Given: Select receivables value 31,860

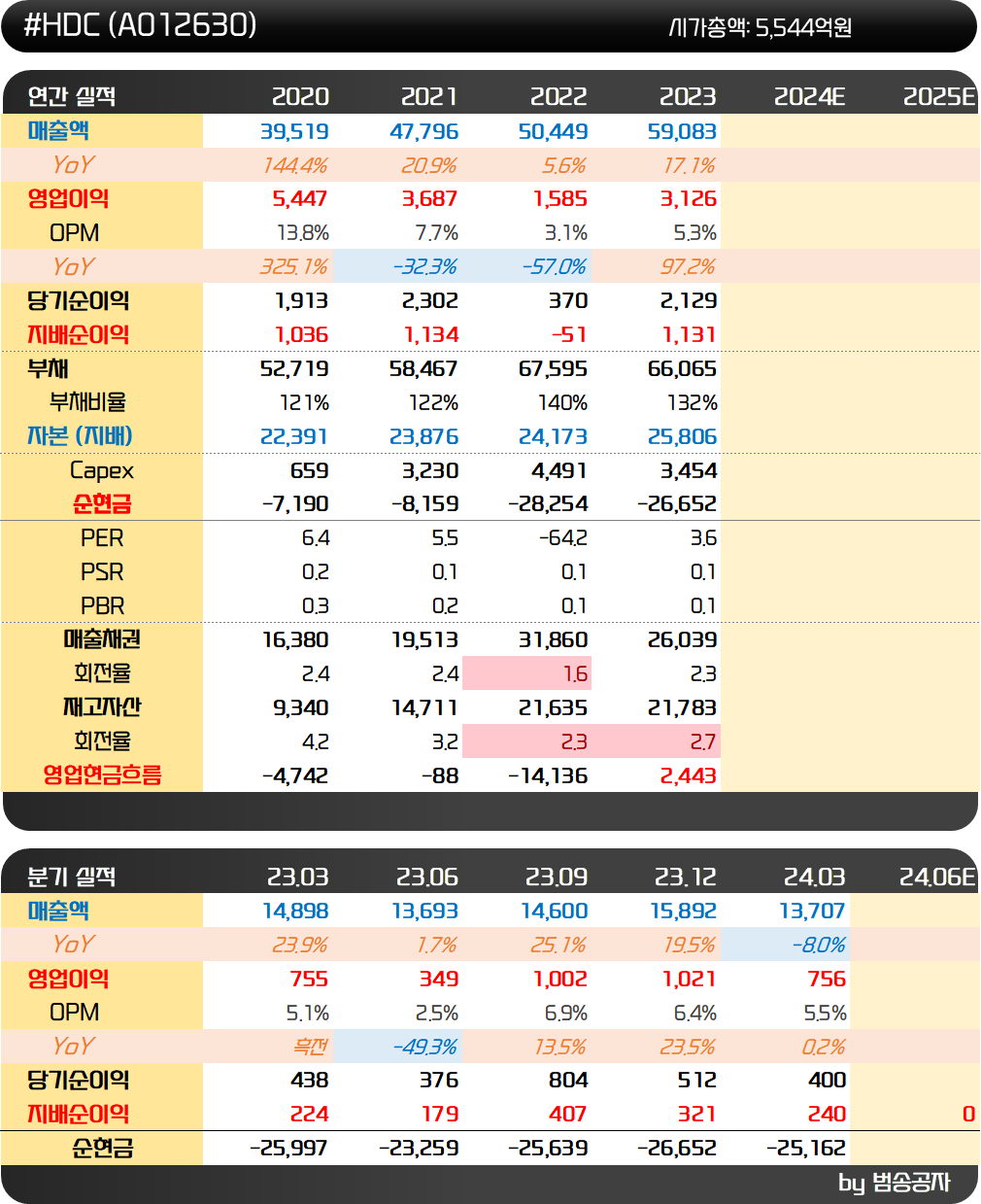Looking at the screenshot, I should [x=553, y=640].
